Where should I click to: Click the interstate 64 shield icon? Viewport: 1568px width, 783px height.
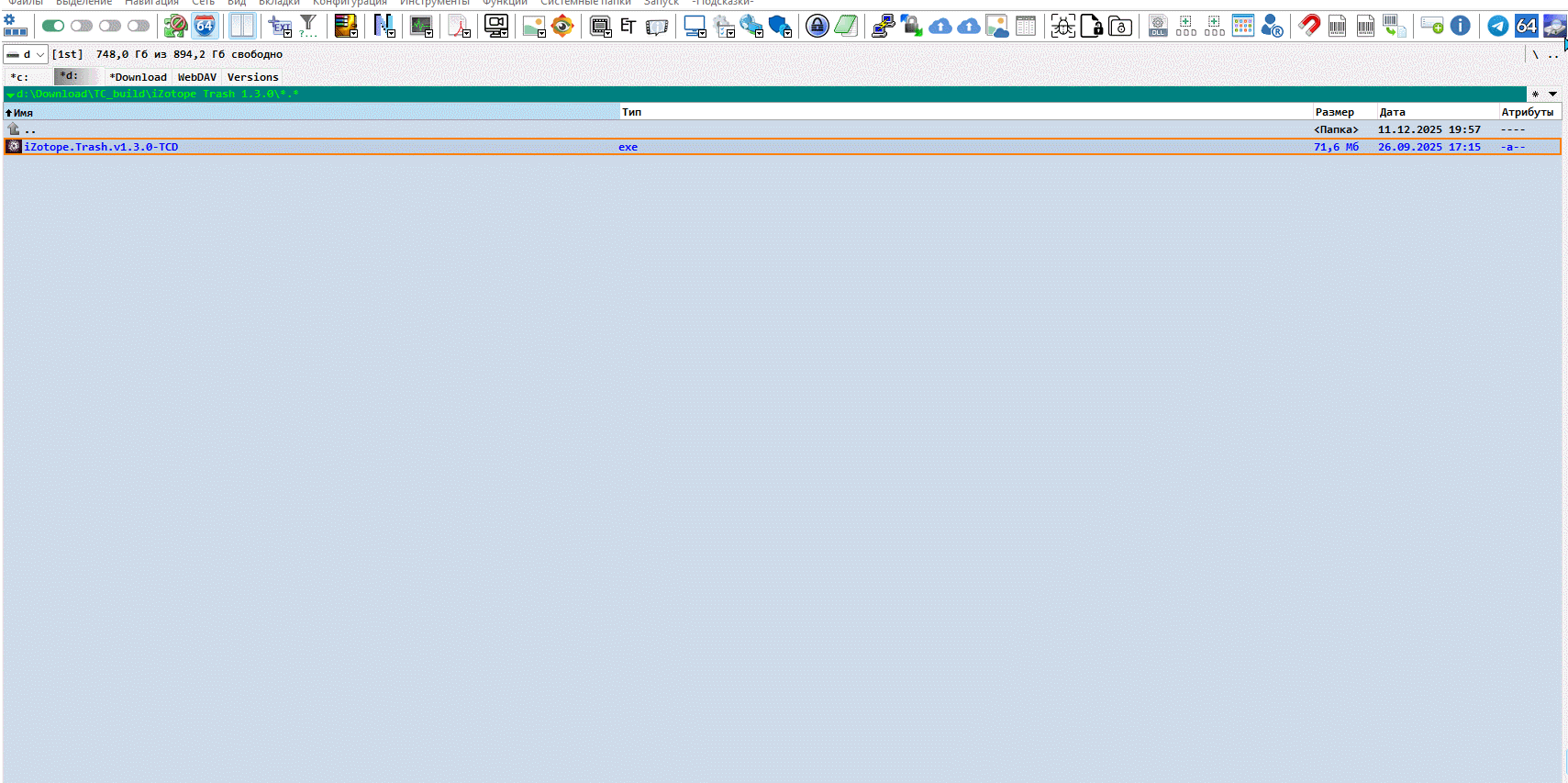205,26
